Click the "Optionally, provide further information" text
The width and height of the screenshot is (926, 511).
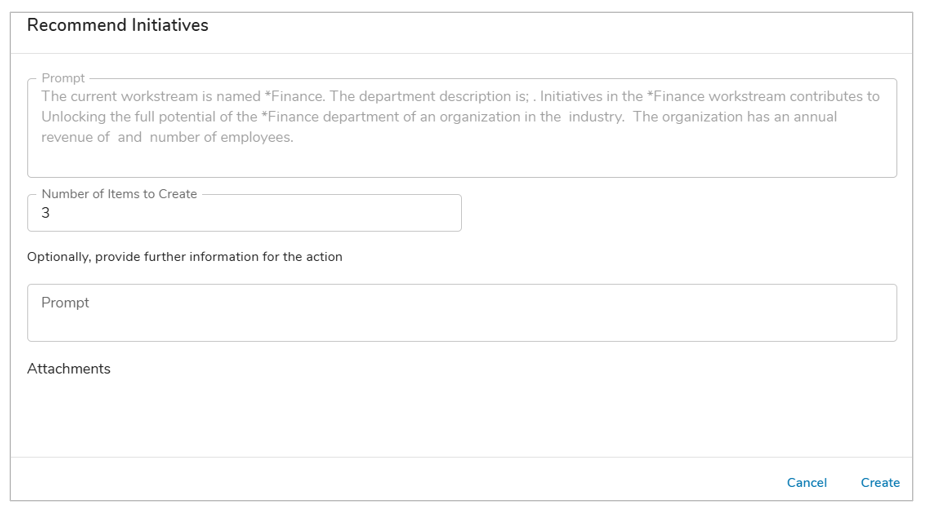(x=185, y=257)
